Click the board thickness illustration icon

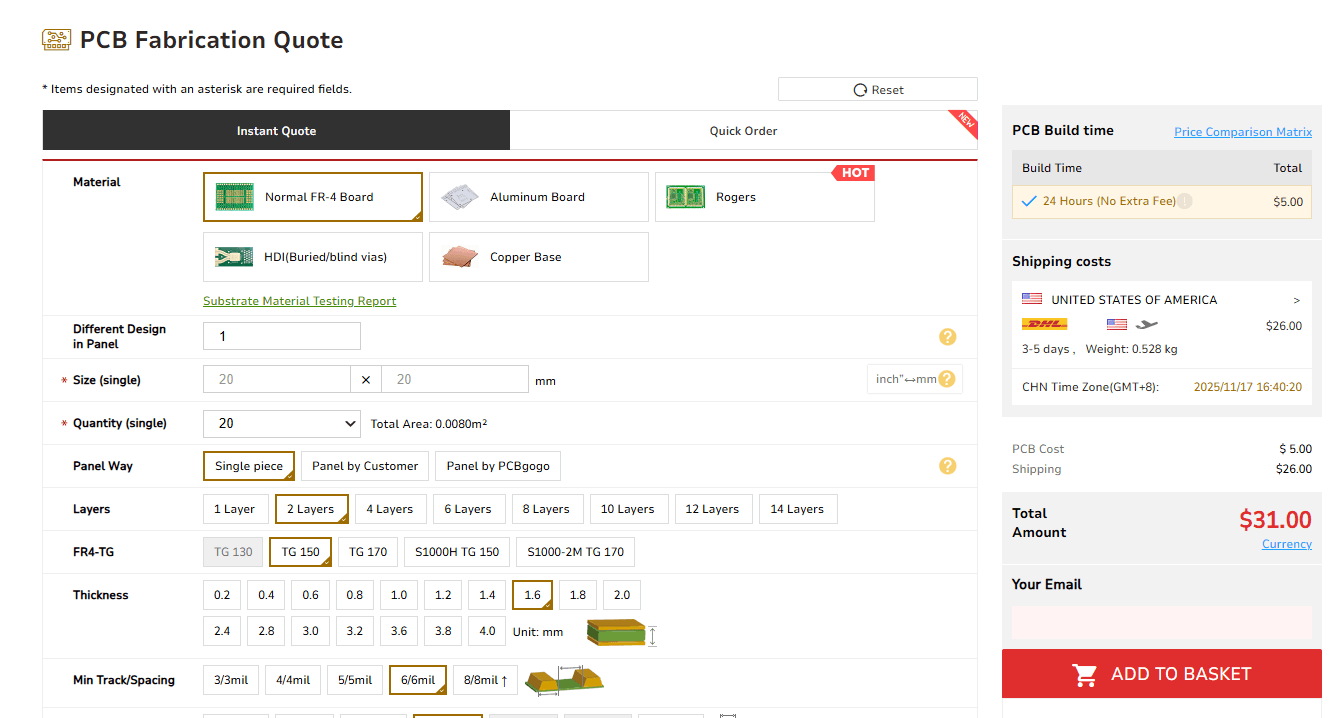click(621, 633)
